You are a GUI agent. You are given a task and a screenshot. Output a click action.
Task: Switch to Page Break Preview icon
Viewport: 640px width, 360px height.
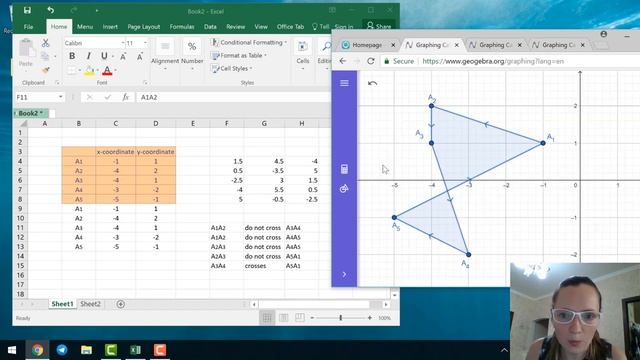(x=300, y=318)
